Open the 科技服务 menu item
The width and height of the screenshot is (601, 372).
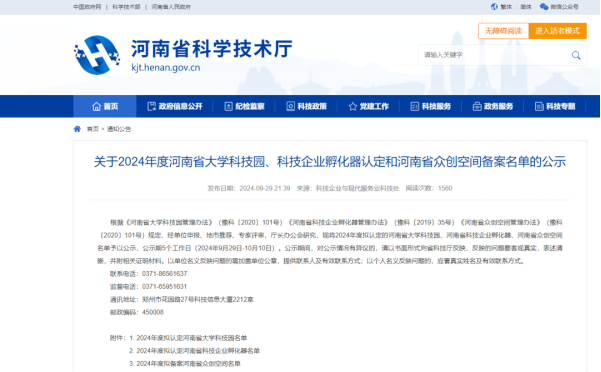tap(430, 107)
